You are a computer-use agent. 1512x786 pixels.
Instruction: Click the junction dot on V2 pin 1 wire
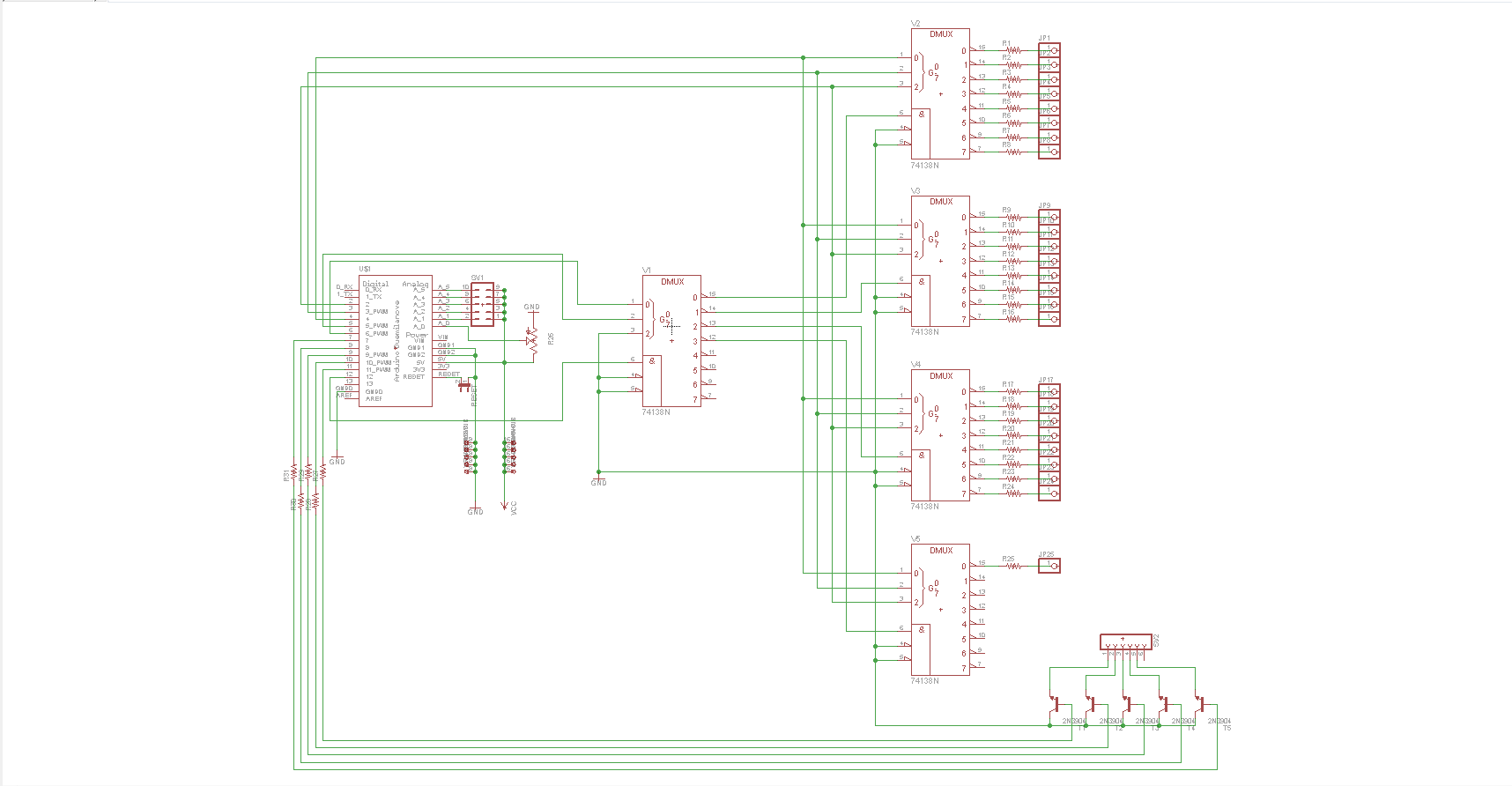803,57
